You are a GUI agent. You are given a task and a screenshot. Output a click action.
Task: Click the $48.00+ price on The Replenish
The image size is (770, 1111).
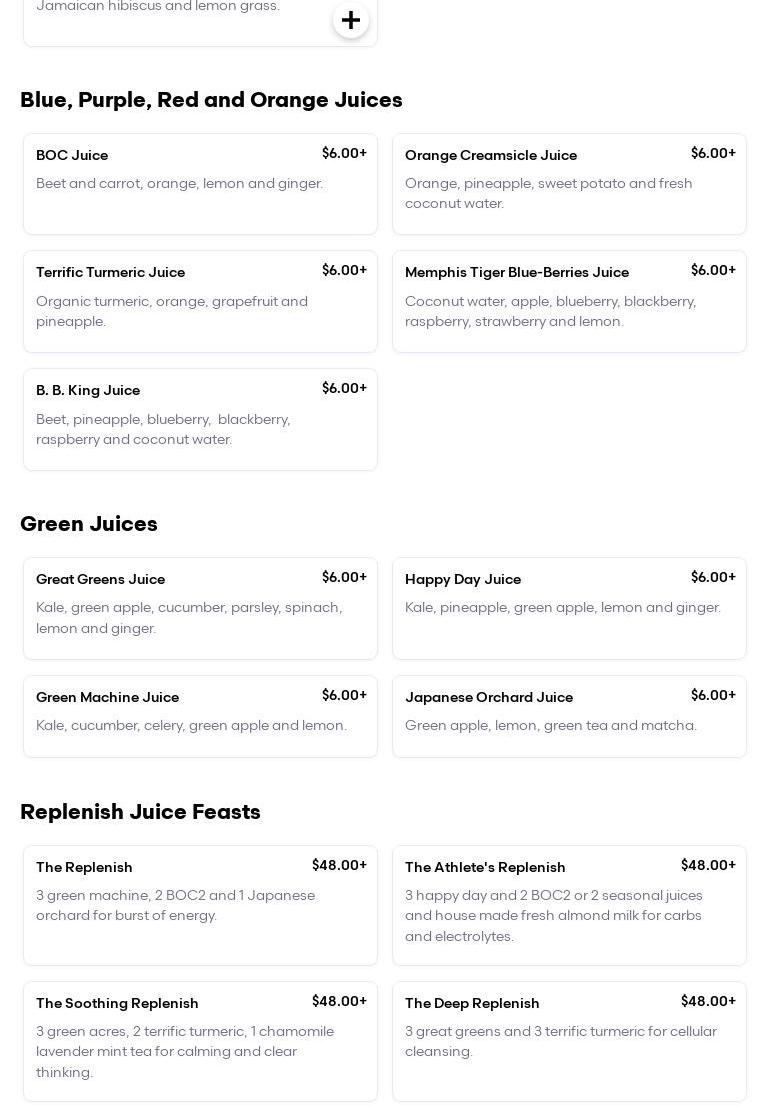[x=339, y=865]
